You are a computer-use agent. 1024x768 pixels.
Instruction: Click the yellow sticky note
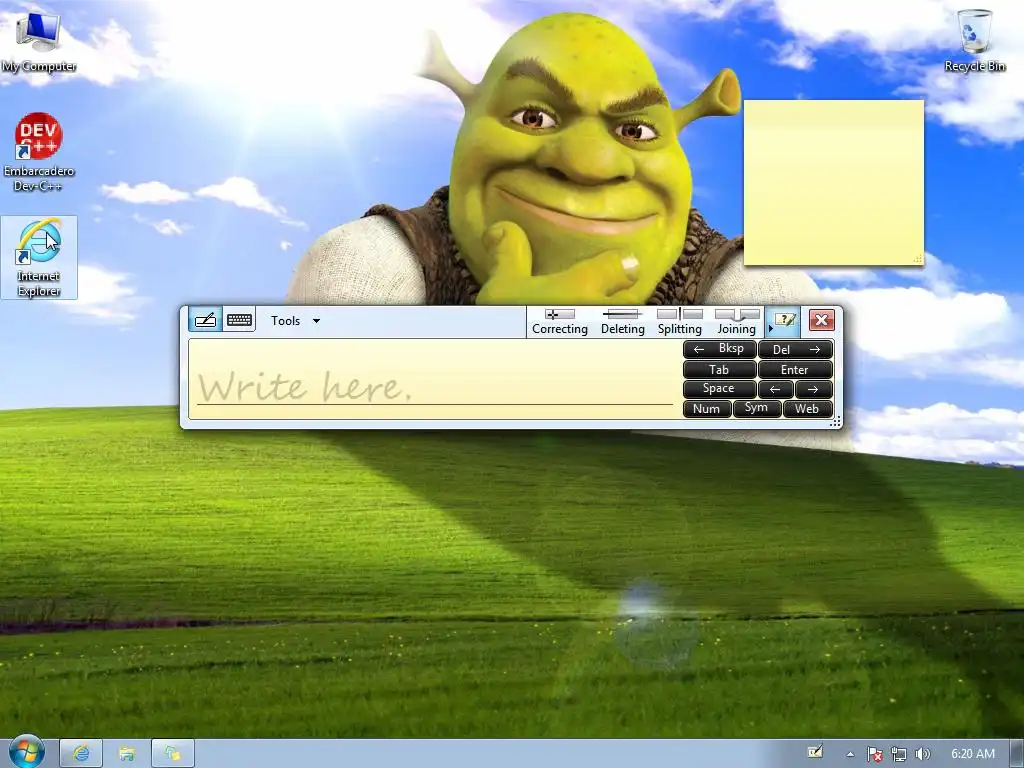[x=834, y=183]
